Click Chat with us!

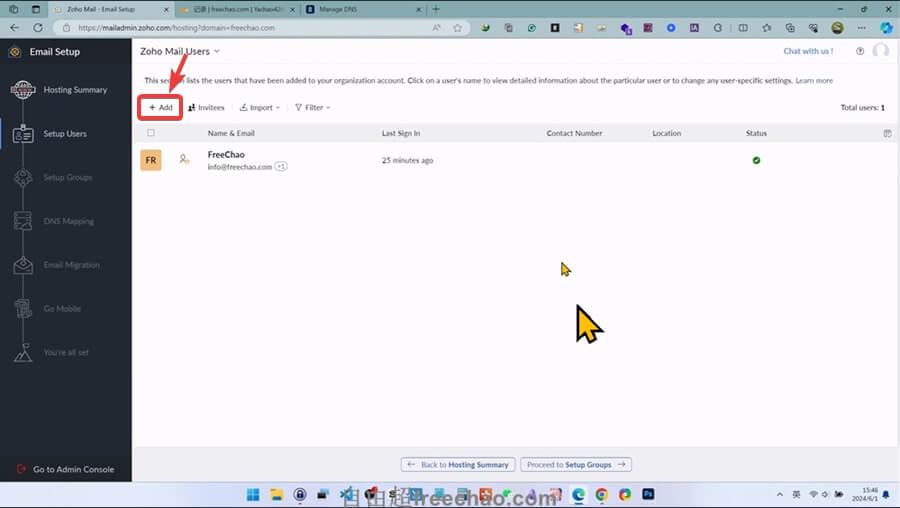tap(808, 51)
